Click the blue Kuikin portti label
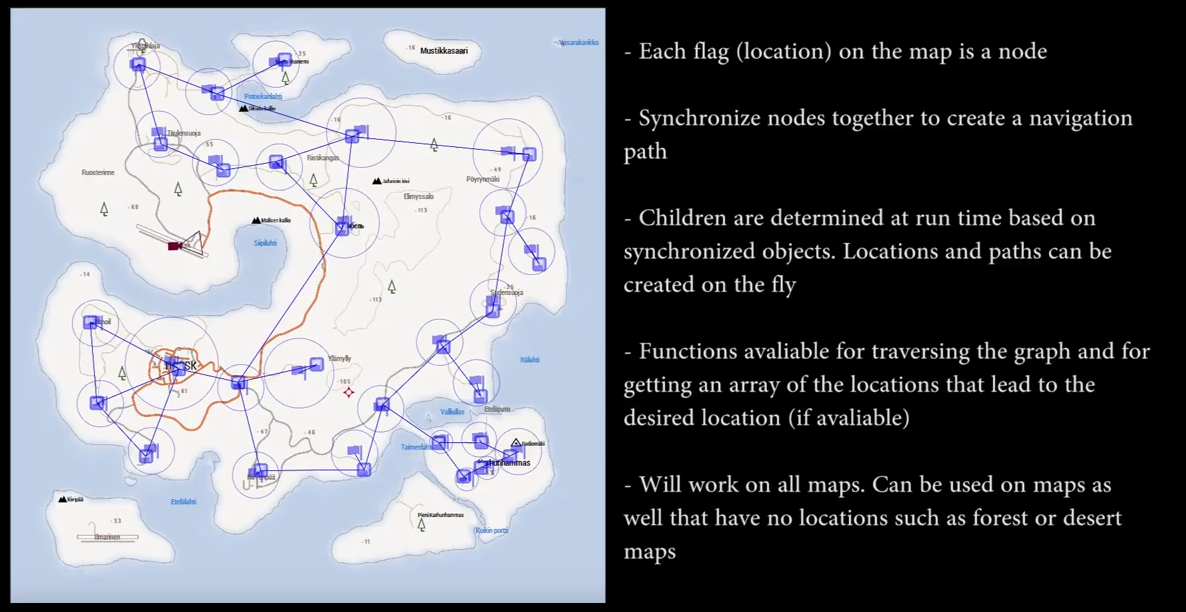 click(x=490, y=530)
